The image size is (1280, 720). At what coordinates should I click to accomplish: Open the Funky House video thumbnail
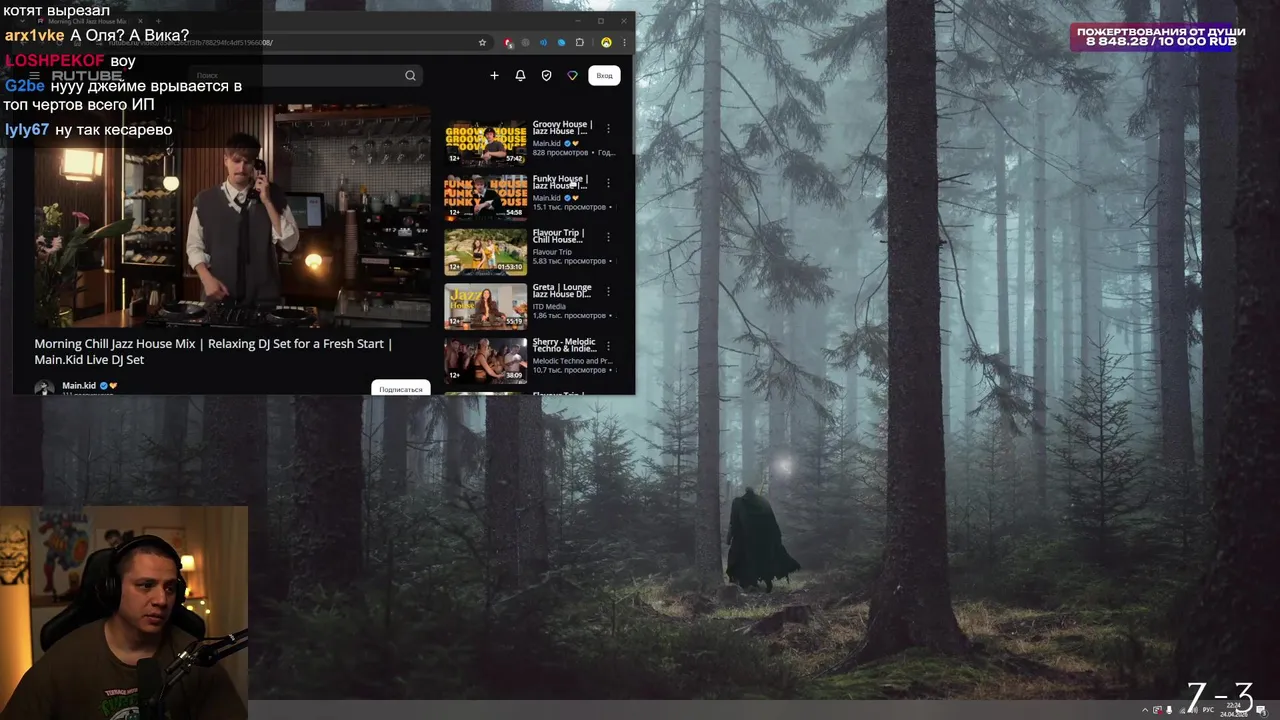click(485, 197)
